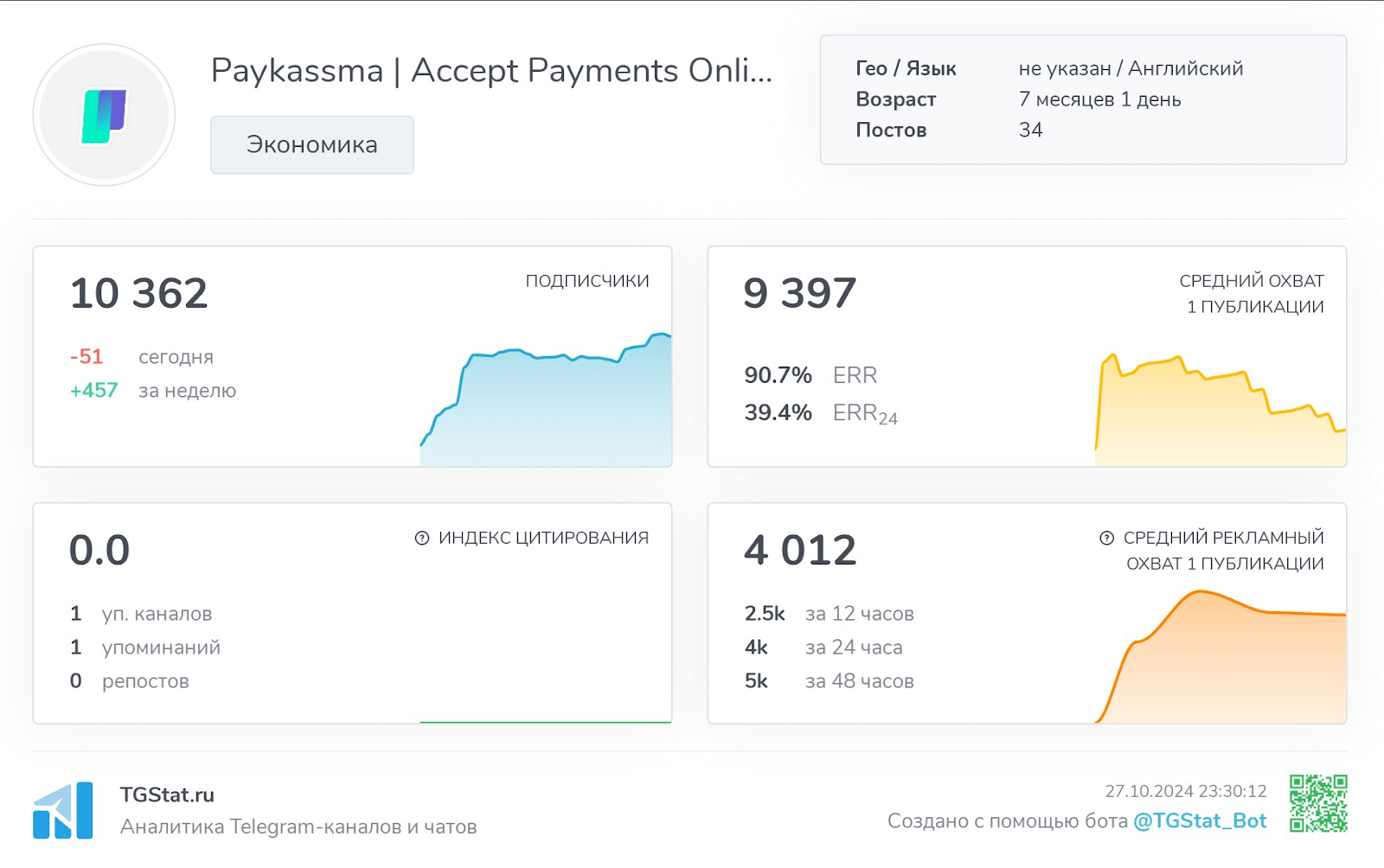Click the 1 упоминаний row
The image size is (1384, 868).
(x=145, y=648)
